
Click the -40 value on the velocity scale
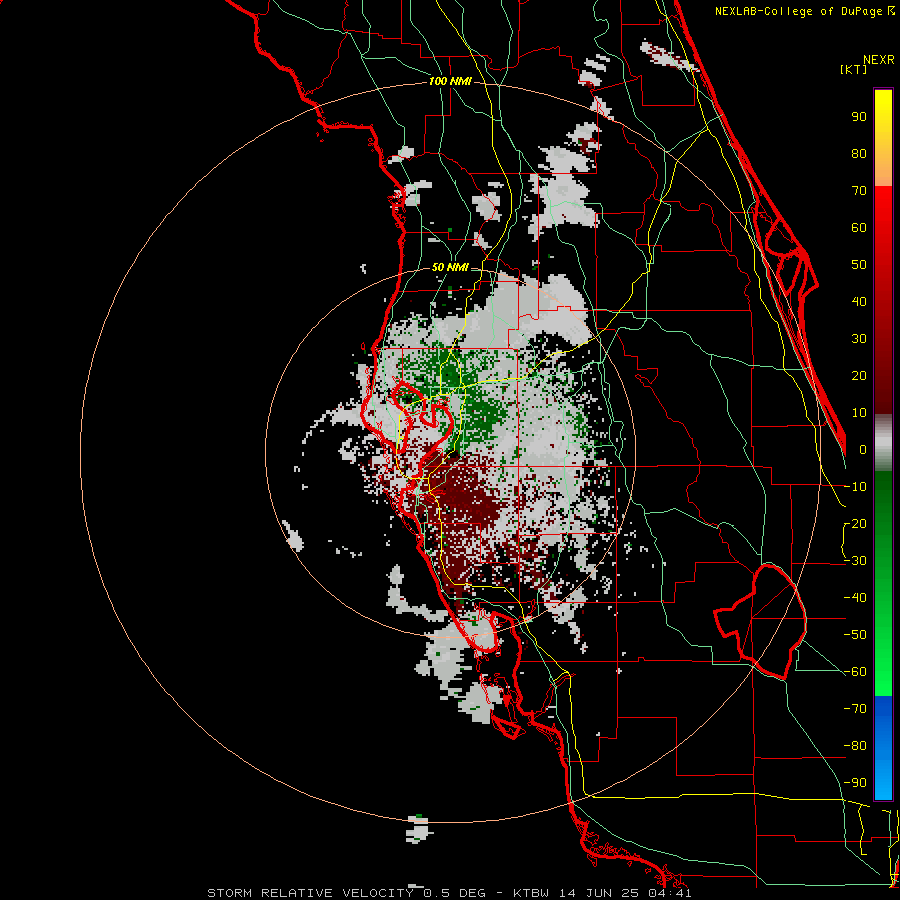855,598
